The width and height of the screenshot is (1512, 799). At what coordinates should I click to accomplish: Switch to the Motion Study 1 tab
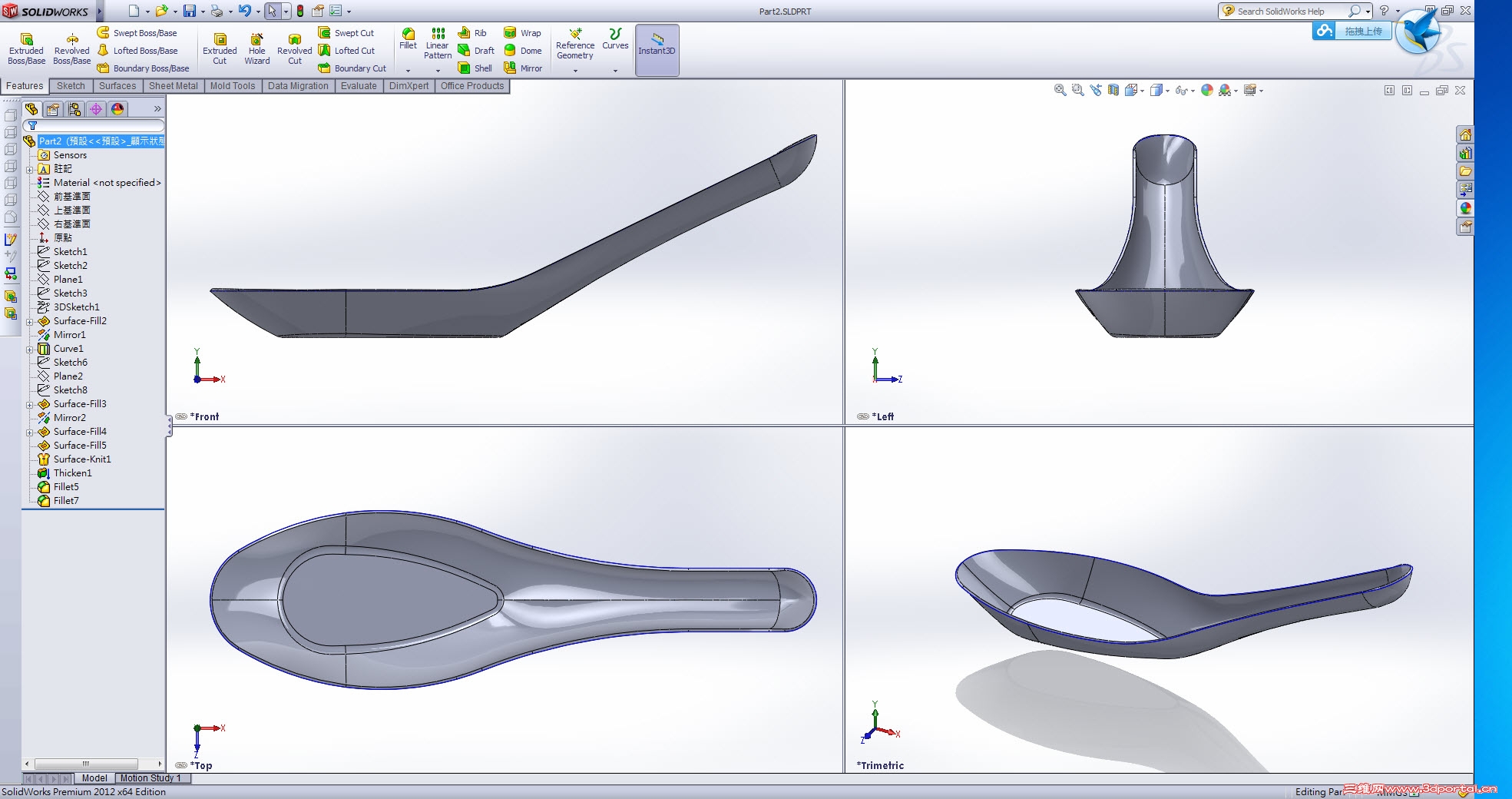coord(151,778)
